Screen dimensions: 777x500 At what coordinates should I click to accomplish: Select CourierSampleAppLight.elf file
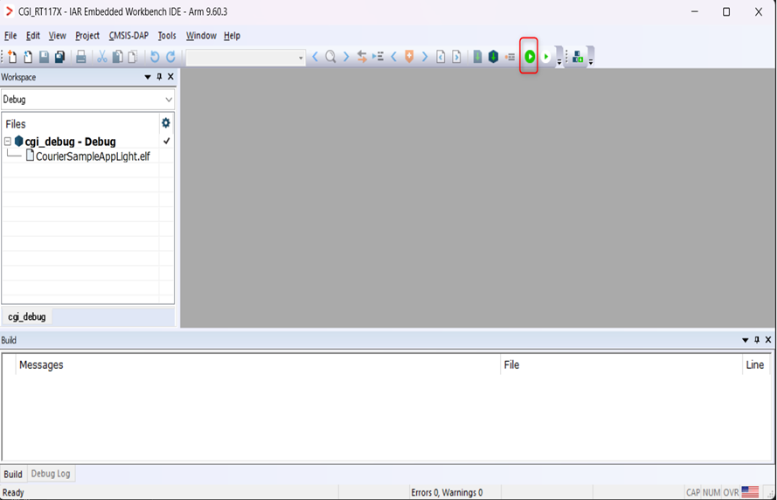(93, 157)
